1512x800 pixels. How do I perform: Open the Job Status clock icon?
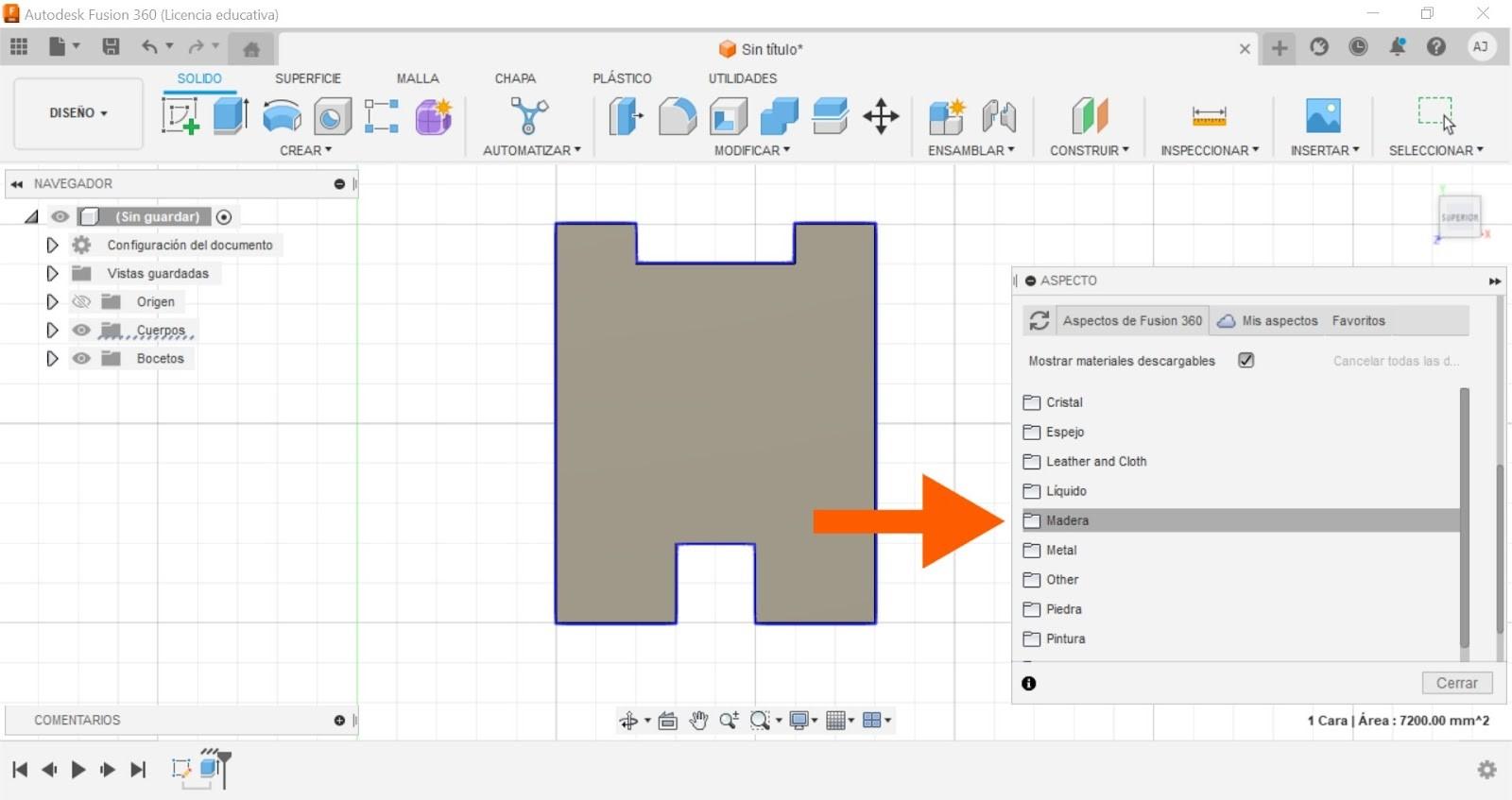(x=1358, y=46)
